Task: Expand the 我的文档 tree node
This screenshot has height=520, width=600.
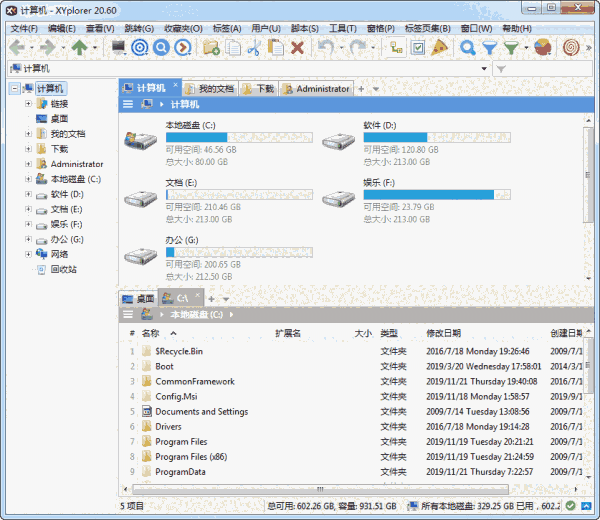Action: [28, 134]
